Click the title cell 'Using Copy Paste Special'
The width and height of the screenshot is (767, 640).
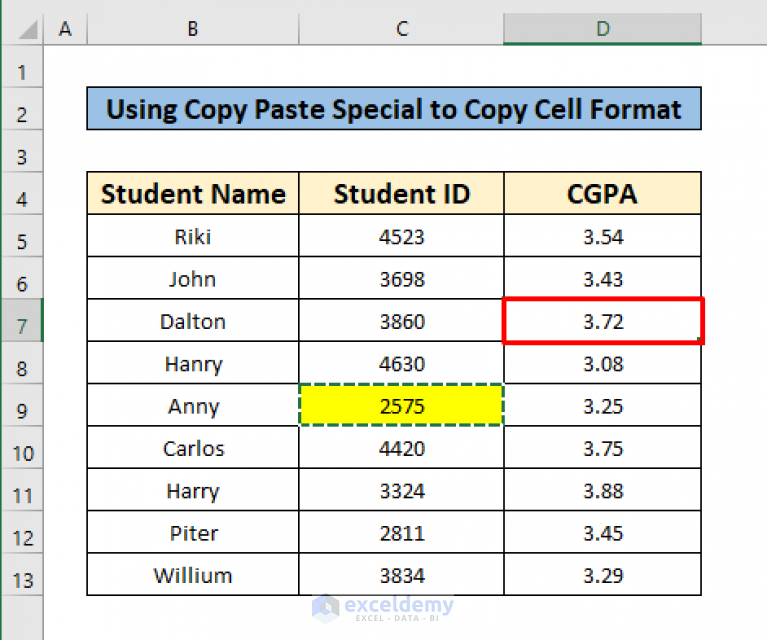click(x=394, y=109)
